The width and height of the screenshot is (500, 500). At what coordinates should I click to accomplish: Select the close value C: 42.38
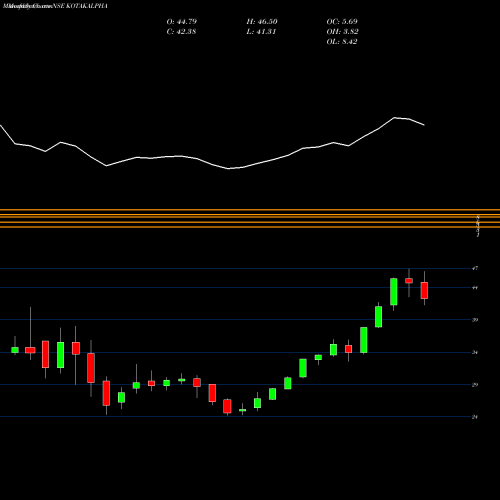click(x=181, y=32)
